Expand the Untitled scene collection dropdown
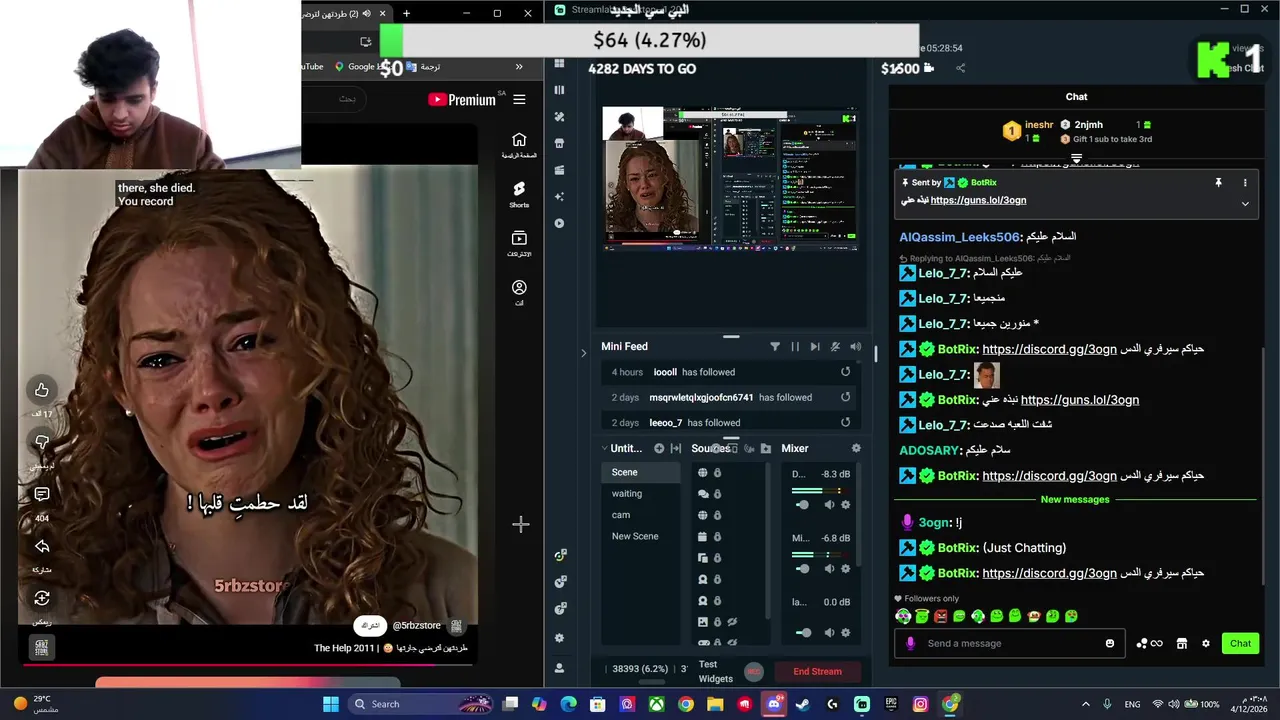The image size is (1280, 720). pos(604,448)
